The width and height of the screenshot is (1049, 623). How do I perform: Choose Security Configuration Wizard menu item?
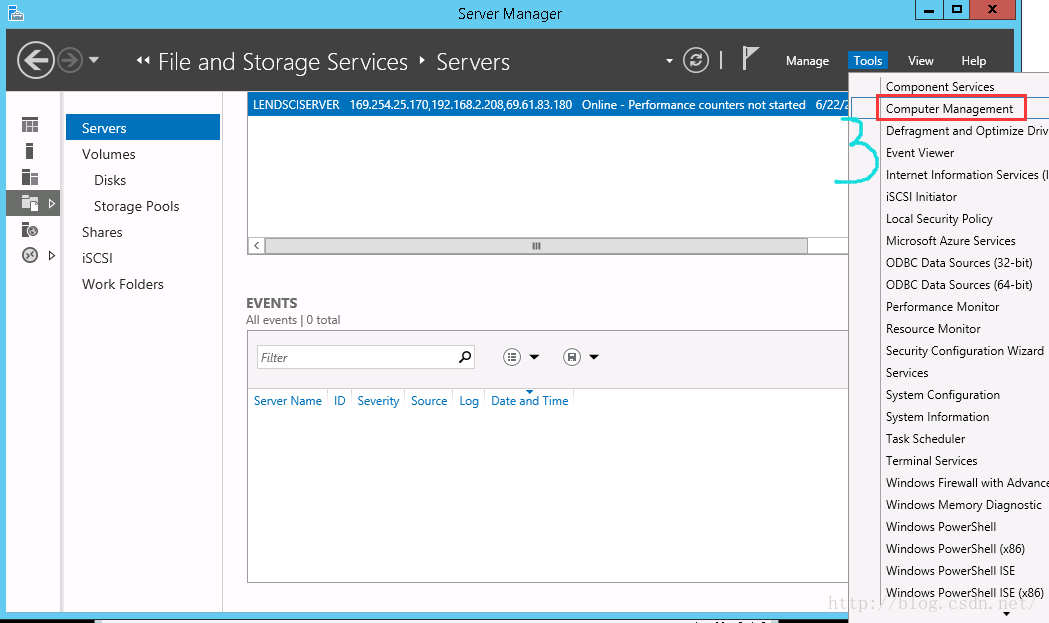[965, 351]
